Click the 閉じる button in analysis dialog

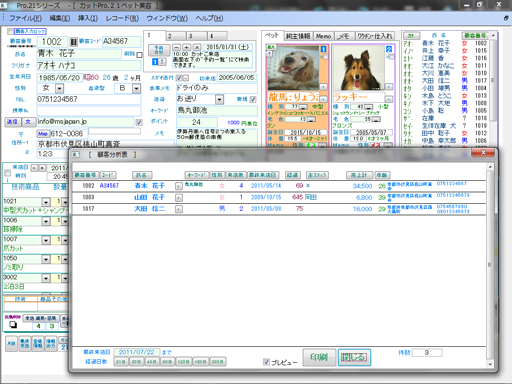coord(354,357)
